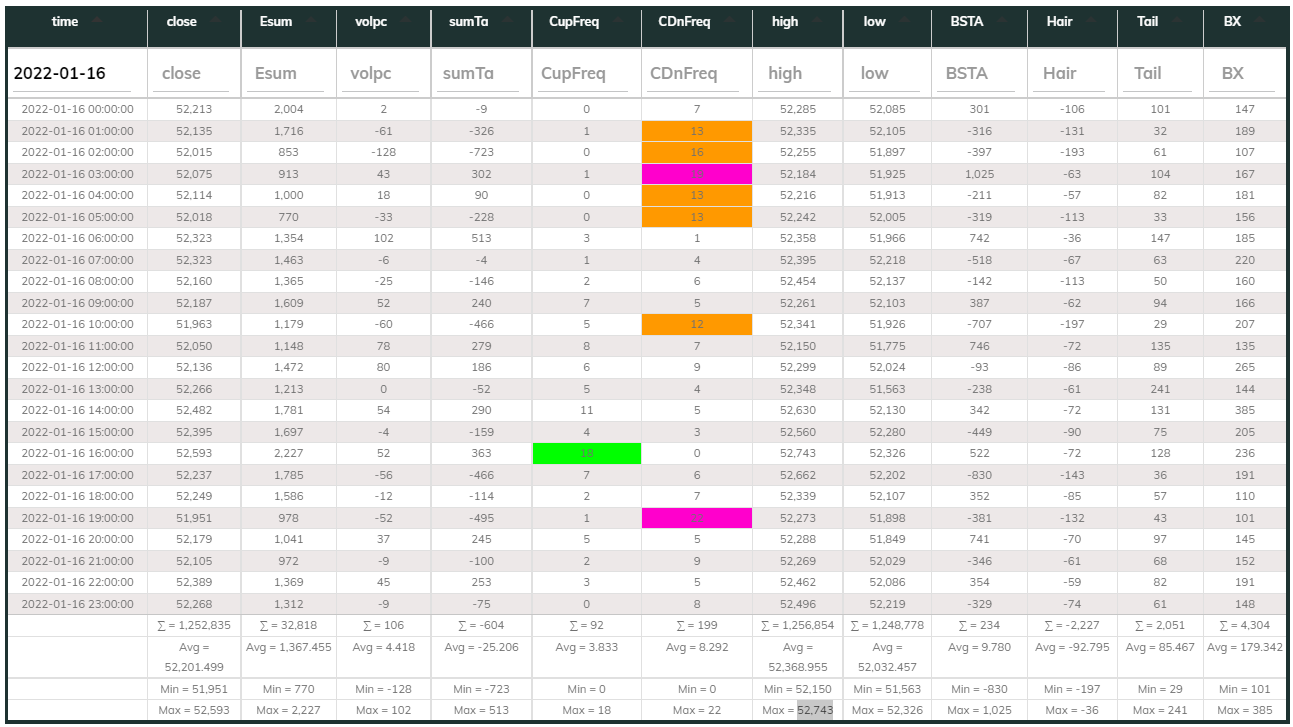Select the BSTA value -830

[981, 474]
